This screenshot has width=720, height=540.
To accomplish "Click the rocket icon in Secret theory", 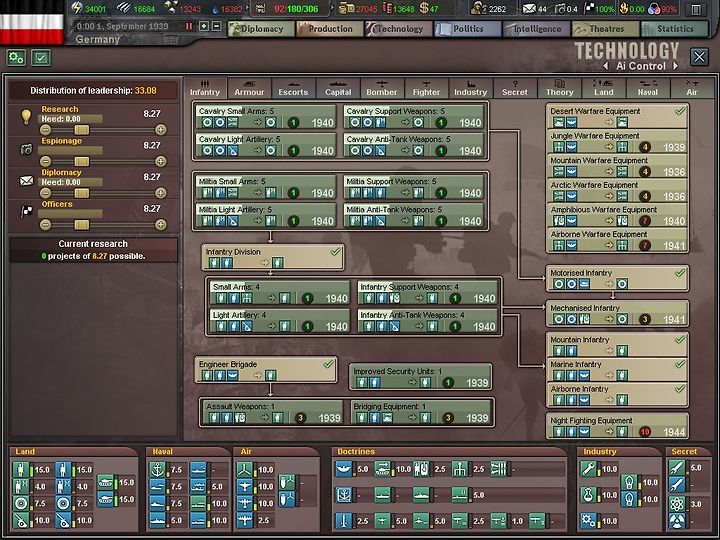I will tap(677, 468).
